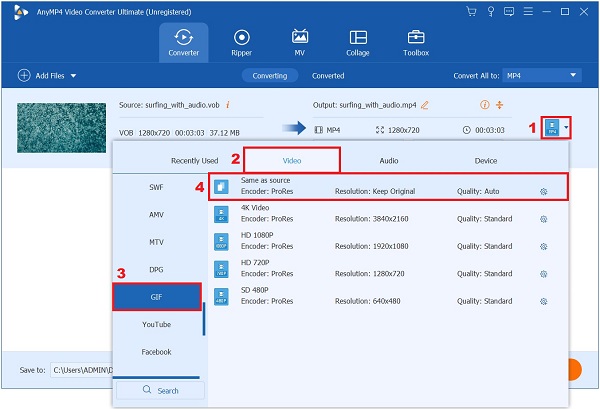Rename output file with pencil icon
The image size is (600, 409).
[425, 105]
